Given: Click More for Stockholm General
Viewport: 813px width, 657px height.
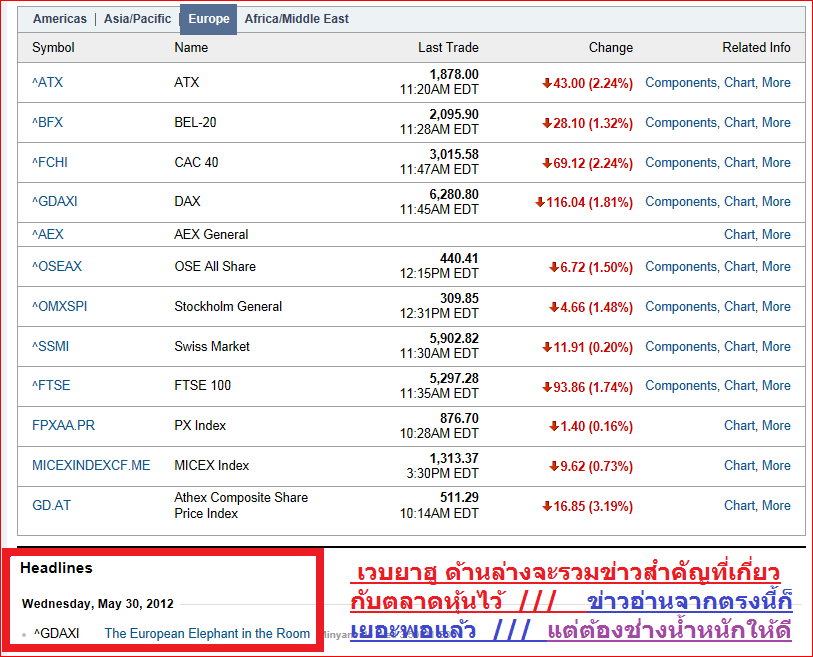Looking at the screenshot, I should (776, 306).
